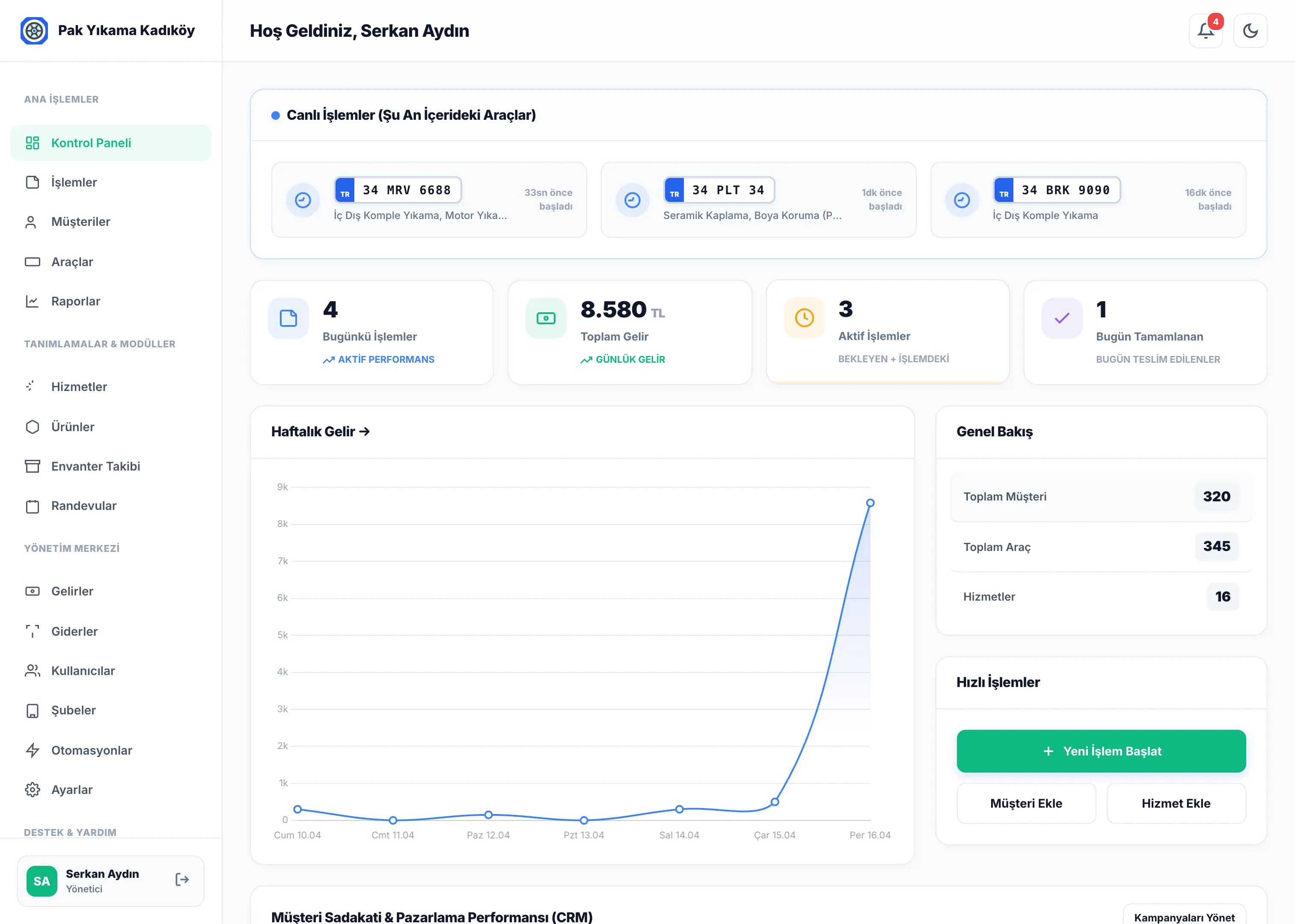Open İşlemler in the sidebar
Screen dimensions: 1295x924
tap(74, 182)
